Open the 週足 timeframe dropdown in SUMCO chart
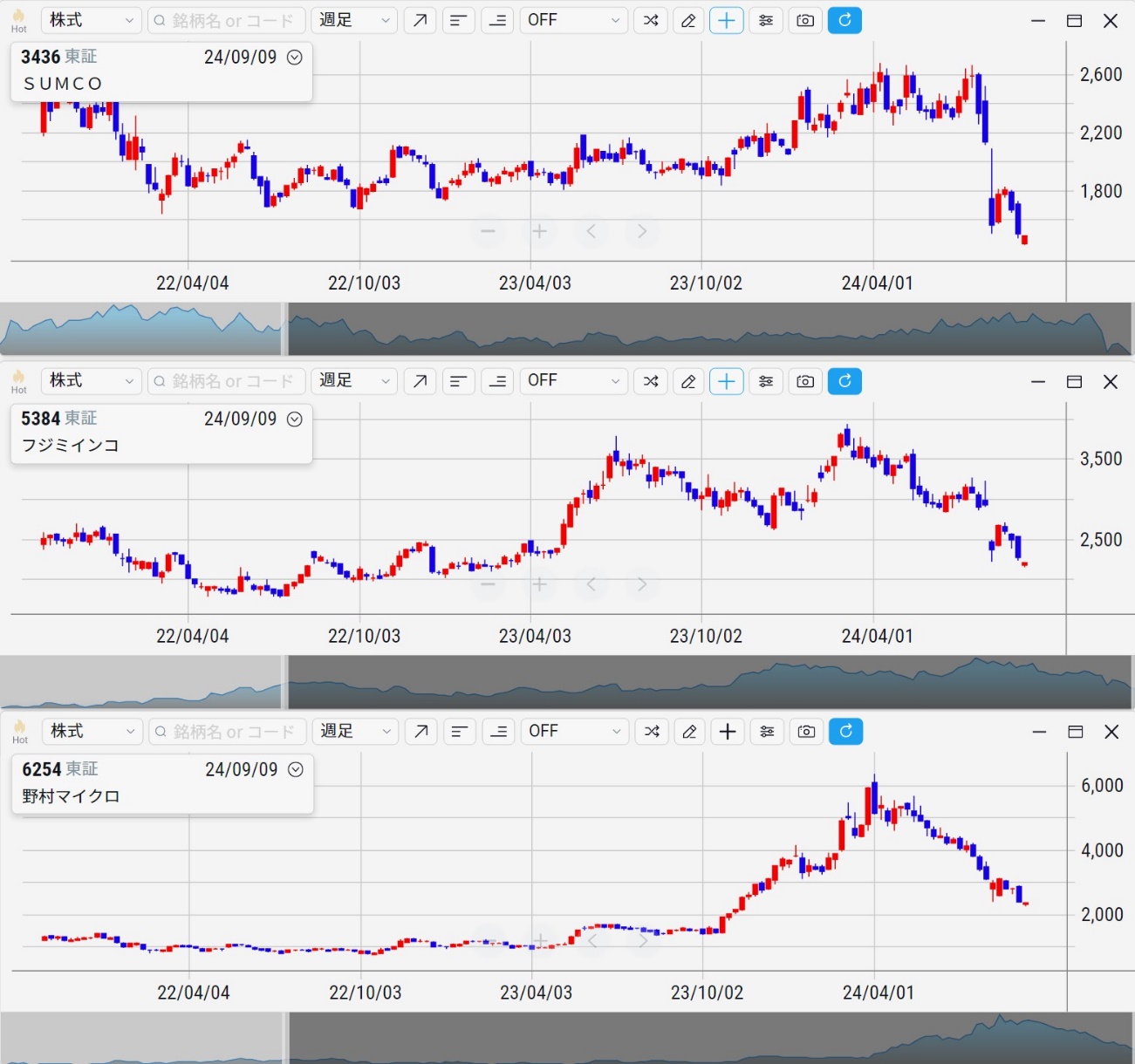The image size is (1135, 1064). click(353, 20)
